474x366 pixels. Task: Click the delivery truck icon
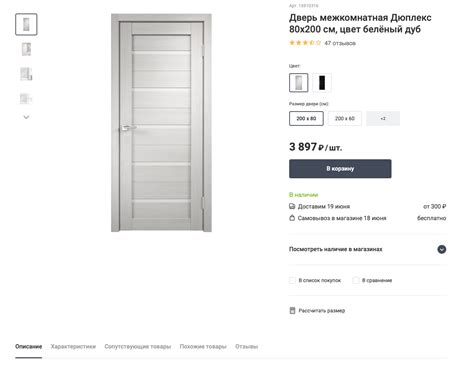(x=292, y=206)
